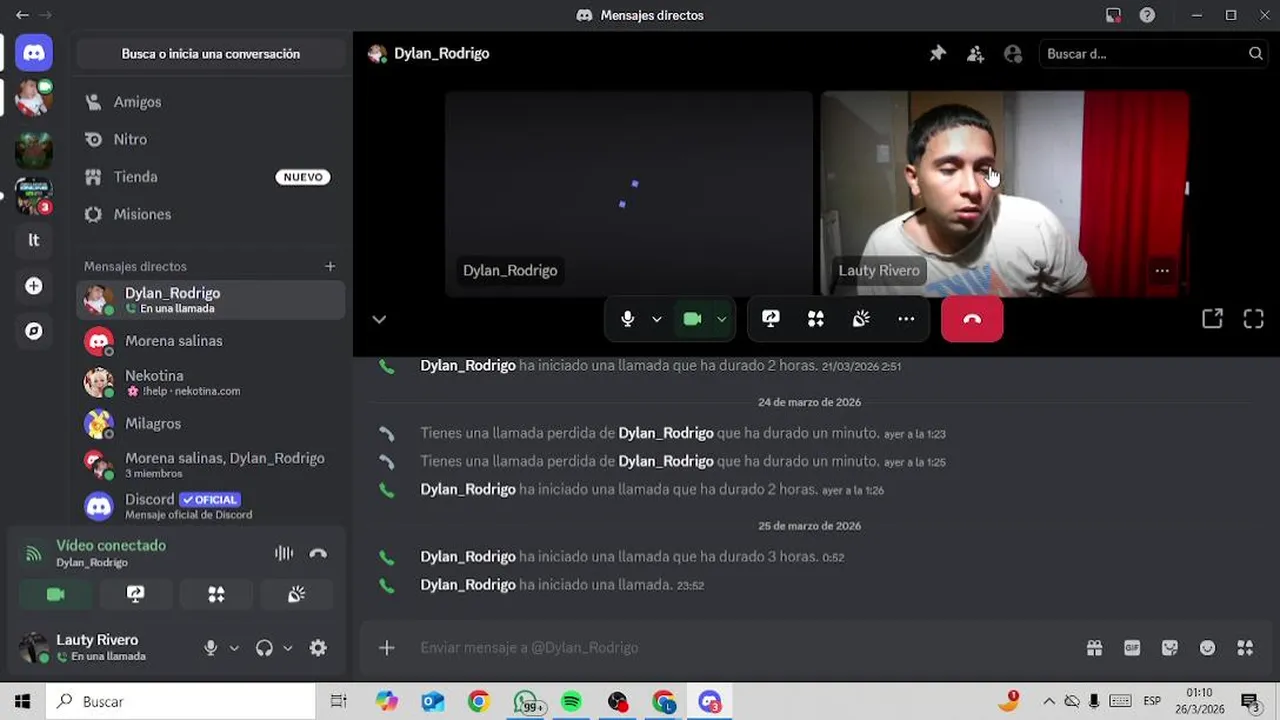Open Discover servers compass icon

tap(34, 331)
